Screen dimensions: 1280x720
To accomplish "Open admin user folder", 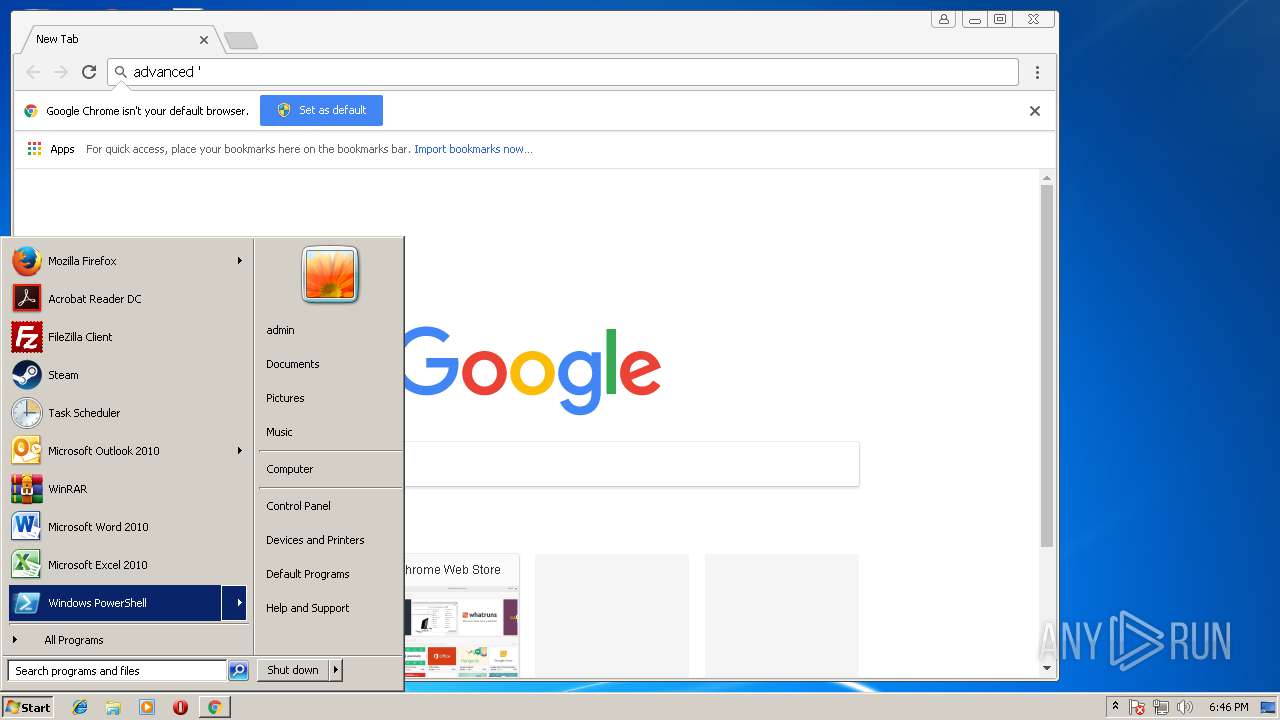I will (x=280, y=330).
